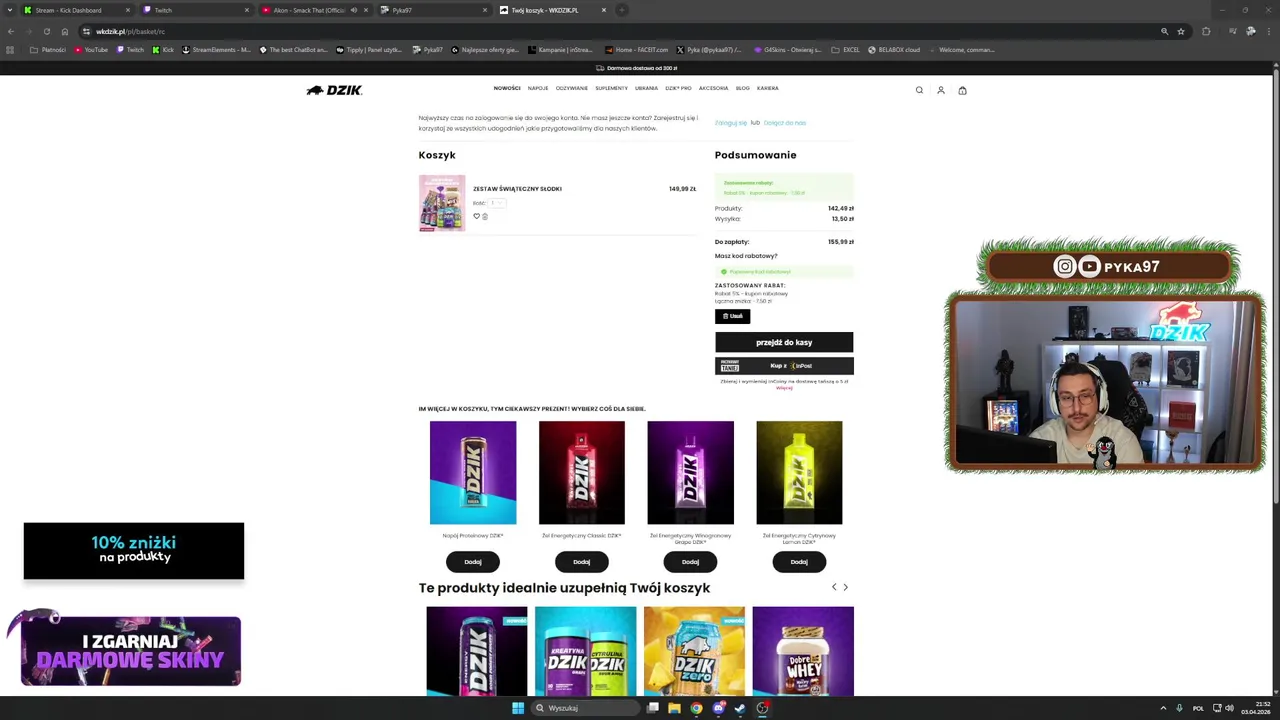Viewport: 1280px width, 720px height.
Task: Open Steam from taskbar
Action: (x=740, y=708)
